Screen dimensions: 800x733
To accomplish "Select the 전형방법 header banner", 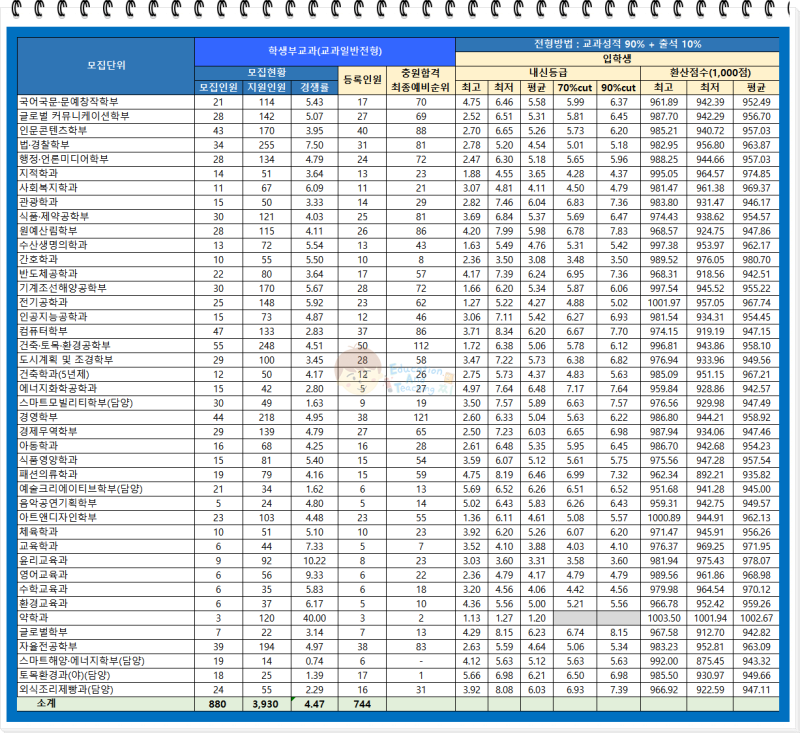I will pyautogui.click(x=617, y=44).
